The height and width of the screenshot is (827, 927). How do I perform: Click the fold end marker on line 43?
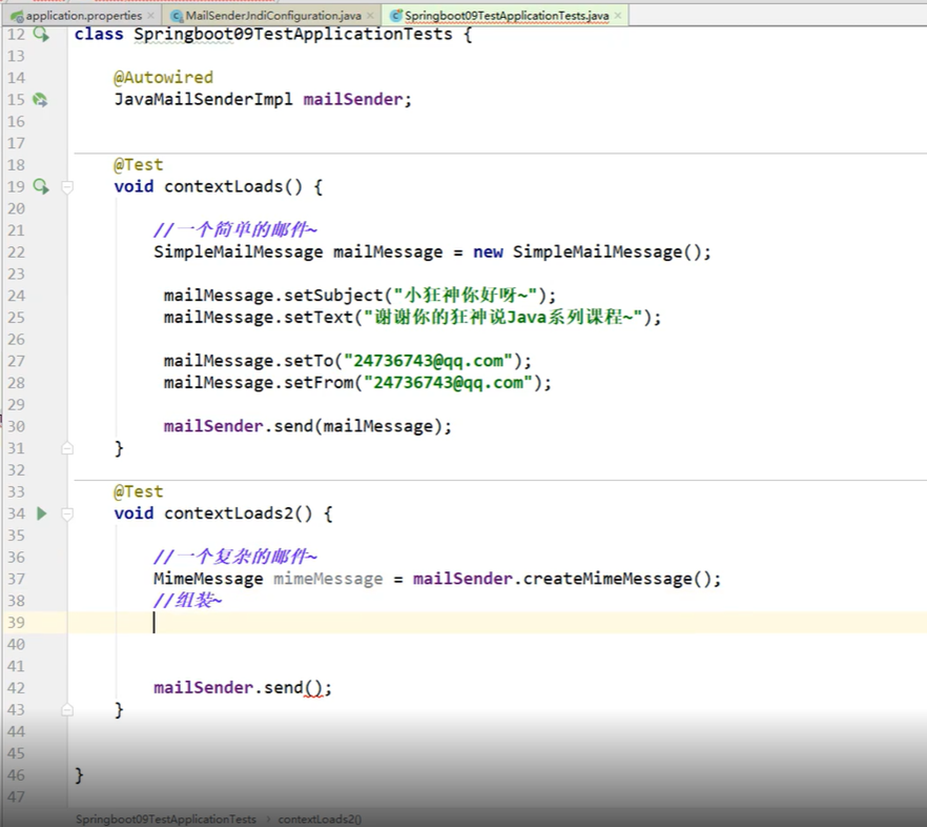tap(67, 710)
